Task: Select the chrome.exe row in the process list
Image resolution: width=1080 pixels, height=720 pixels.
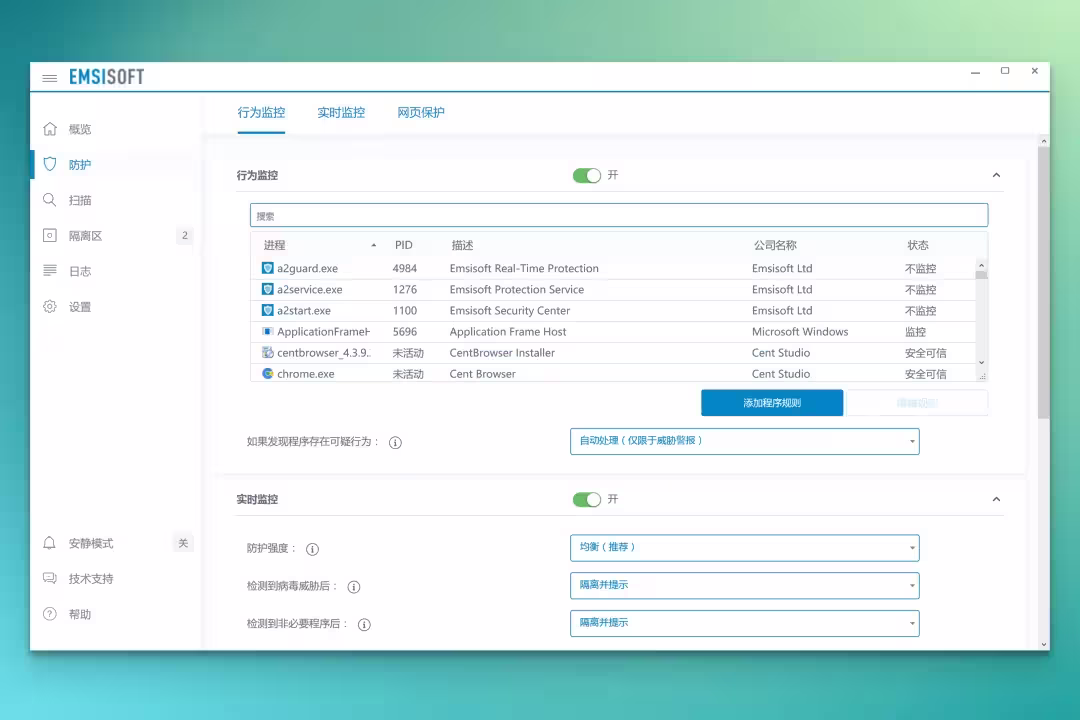Action: pos(613,373)
